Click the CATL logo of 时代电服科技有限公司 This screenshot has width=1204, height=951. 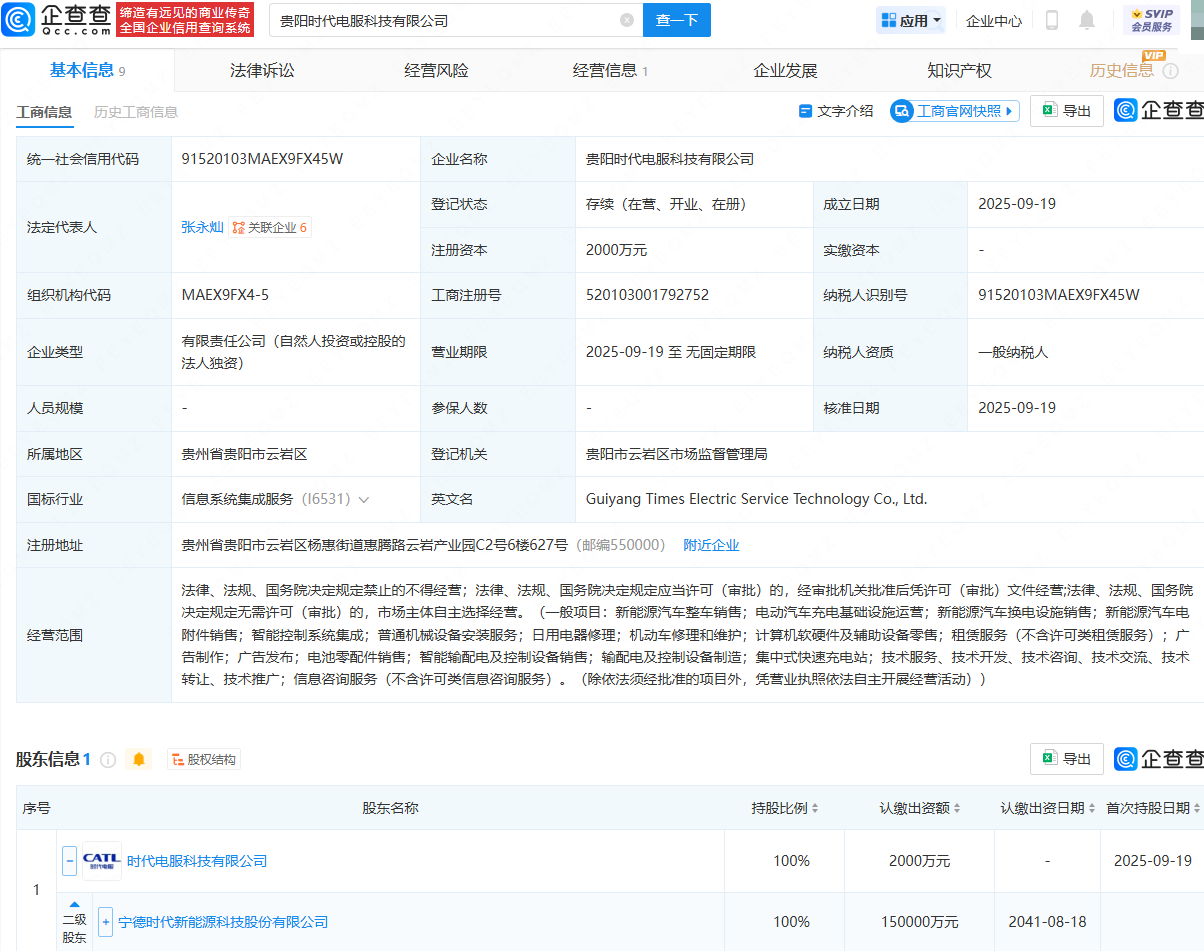coord(101,861)
